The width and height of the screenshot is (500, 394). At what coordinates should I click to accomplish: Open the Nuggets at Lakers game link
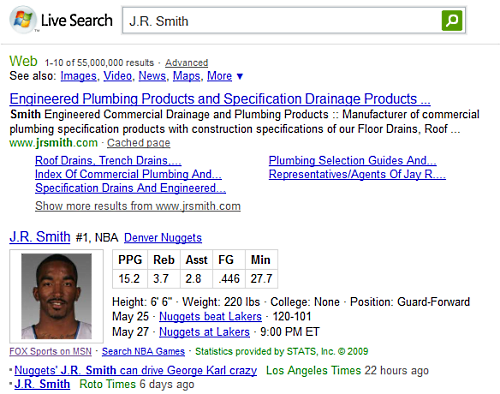tap(204, 332)
